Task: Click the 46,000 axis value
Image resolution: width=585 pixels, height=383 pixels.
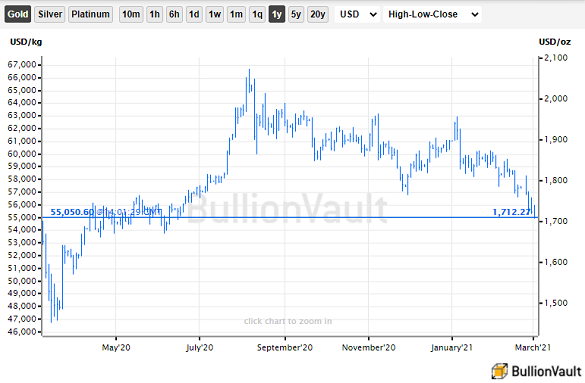Action: click(x=22, y=332)
